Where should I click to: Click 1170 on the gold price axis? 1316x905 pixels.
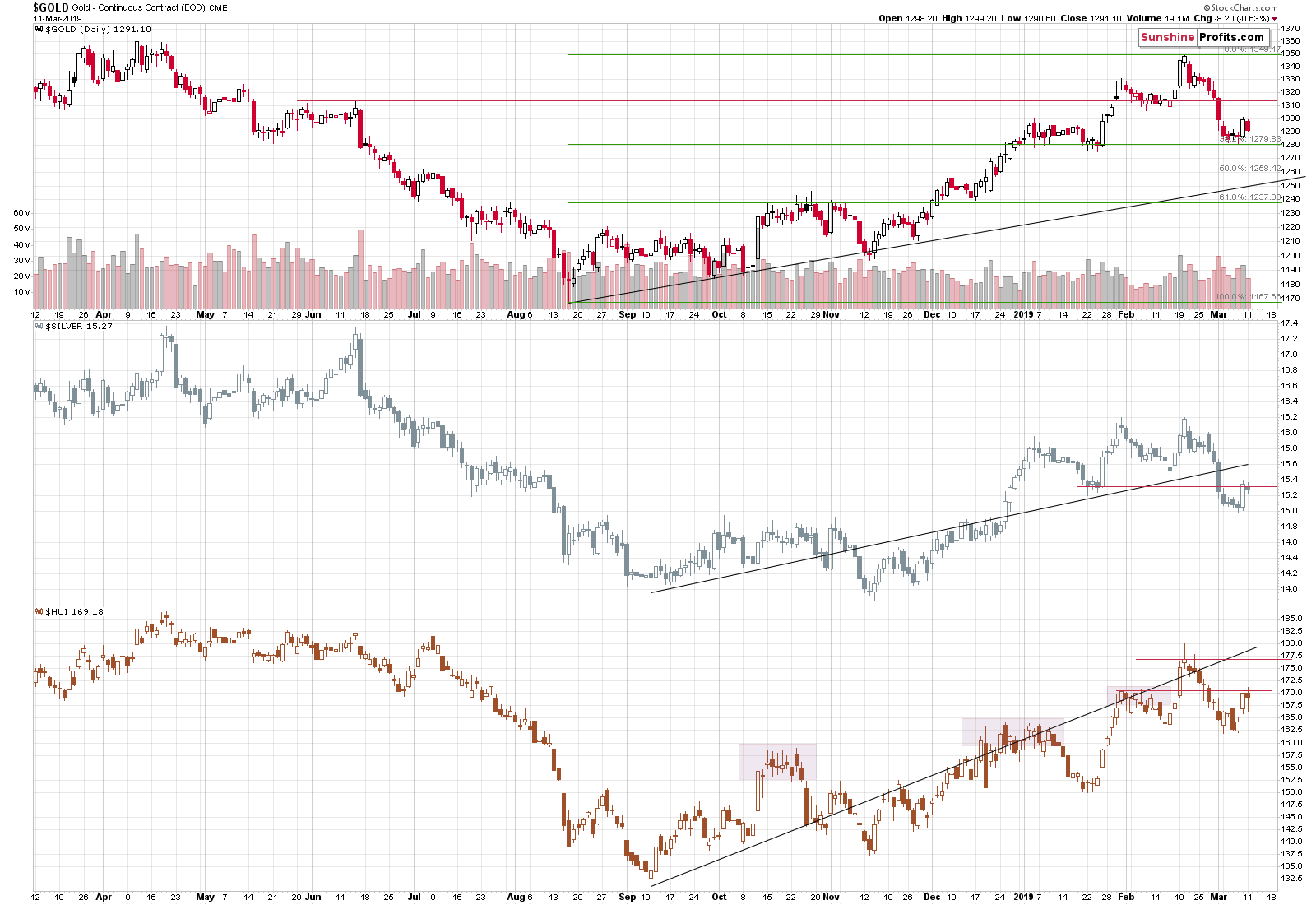pos(1291,299)
